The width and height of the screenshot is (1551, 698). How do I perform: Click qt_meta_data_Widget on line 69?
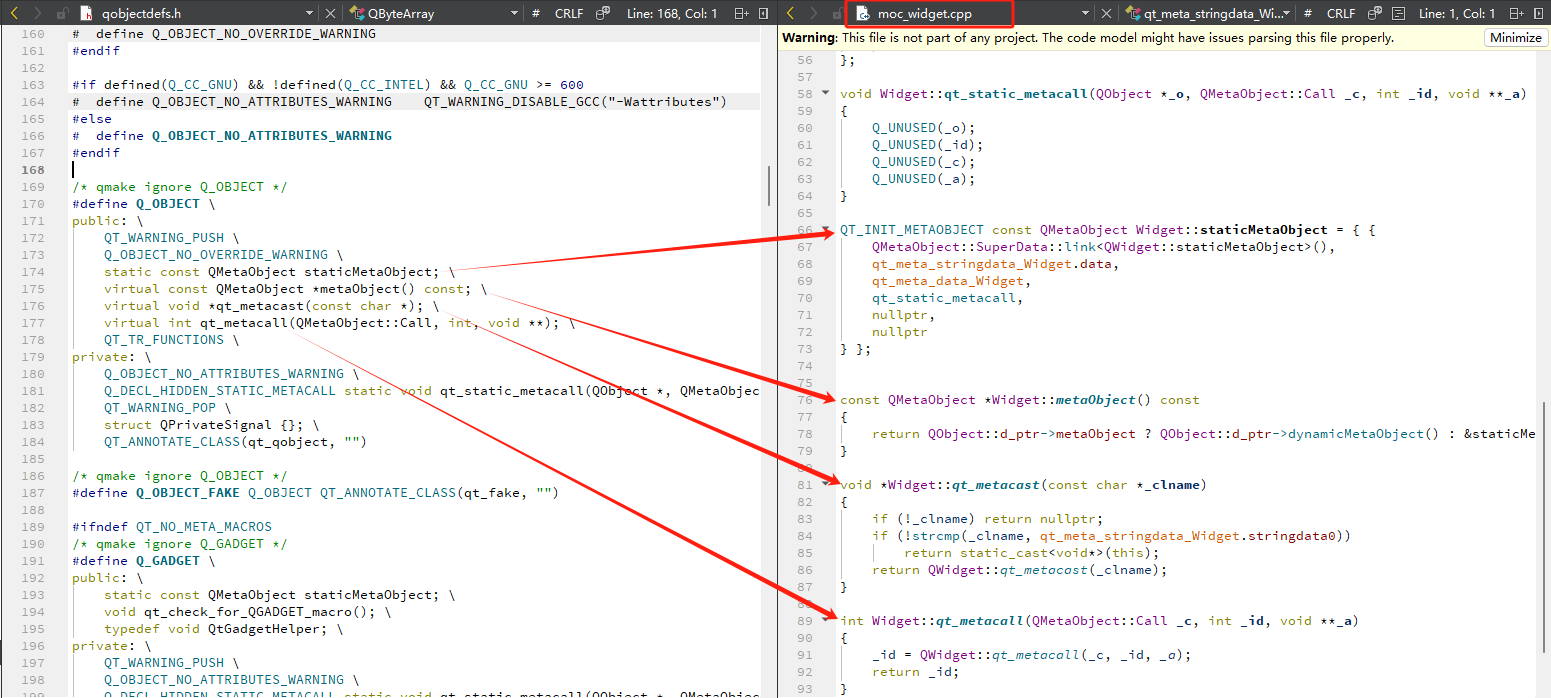(x=947, y=280)
